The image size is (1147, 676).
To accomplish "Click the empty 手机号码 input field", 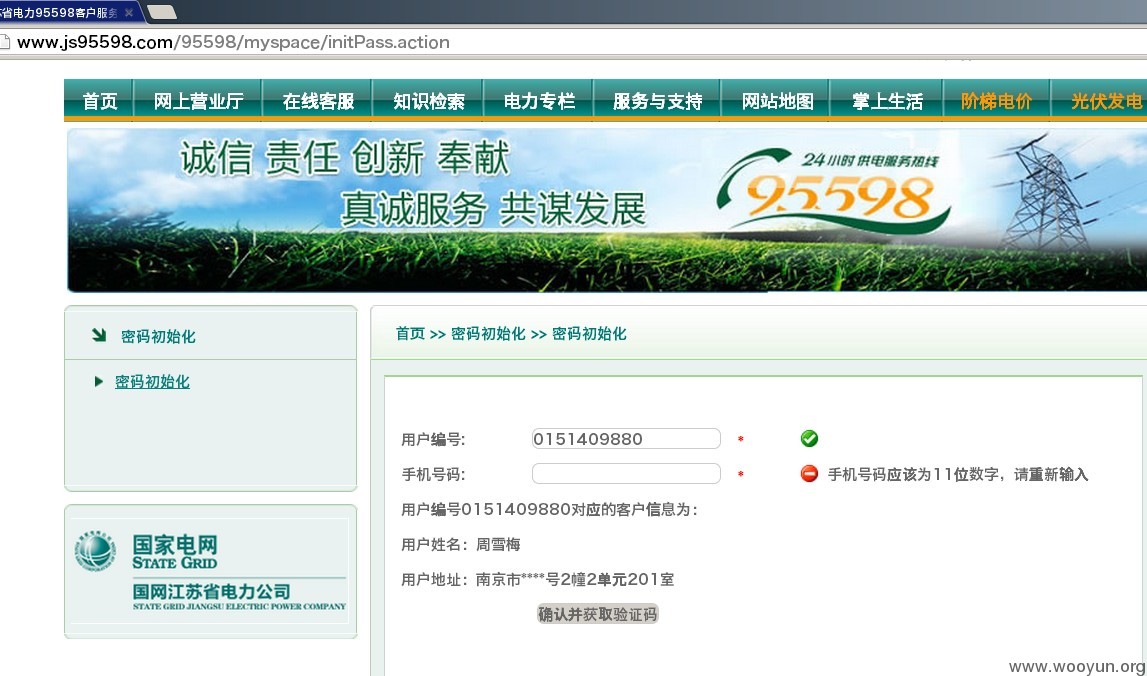I will pos(626,474).
